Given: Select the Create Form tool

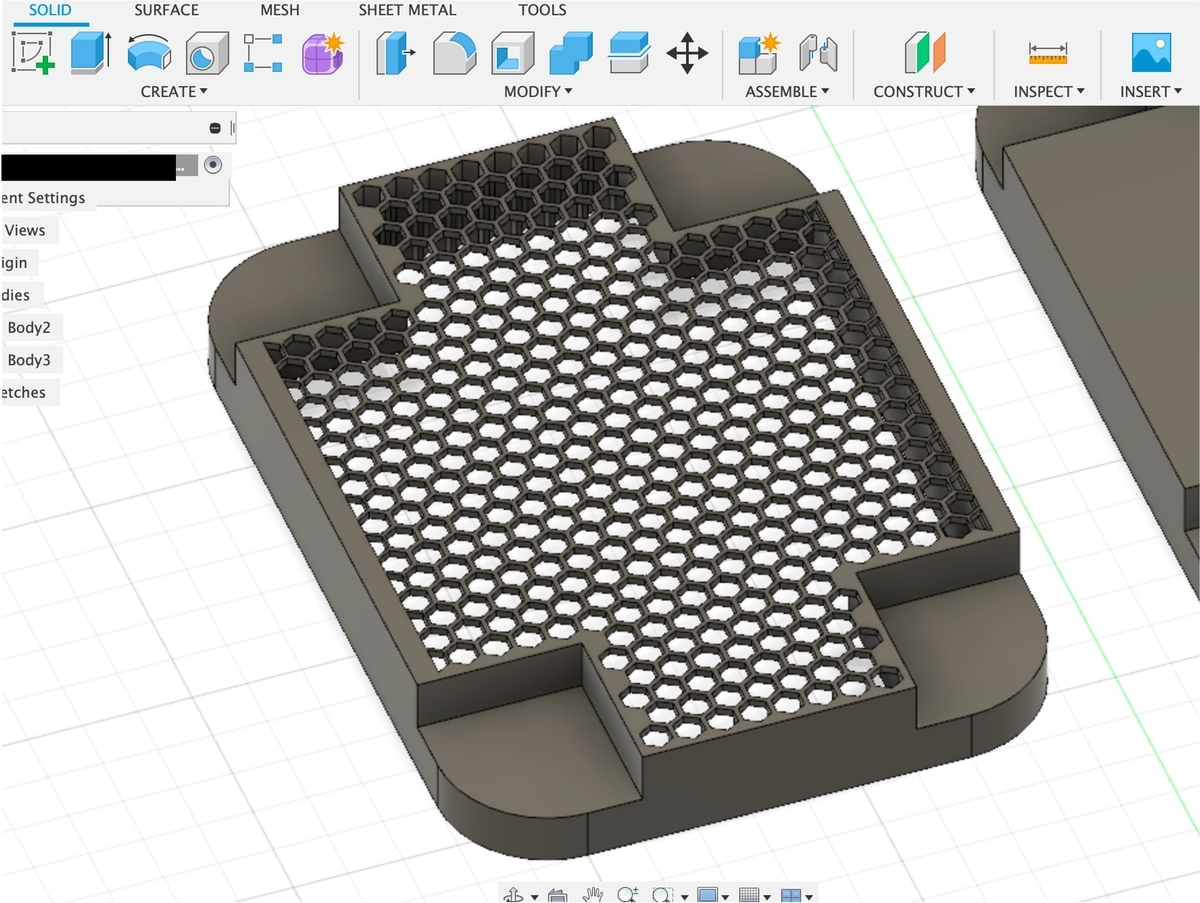Looking at the screenshot, I should 323,52.
